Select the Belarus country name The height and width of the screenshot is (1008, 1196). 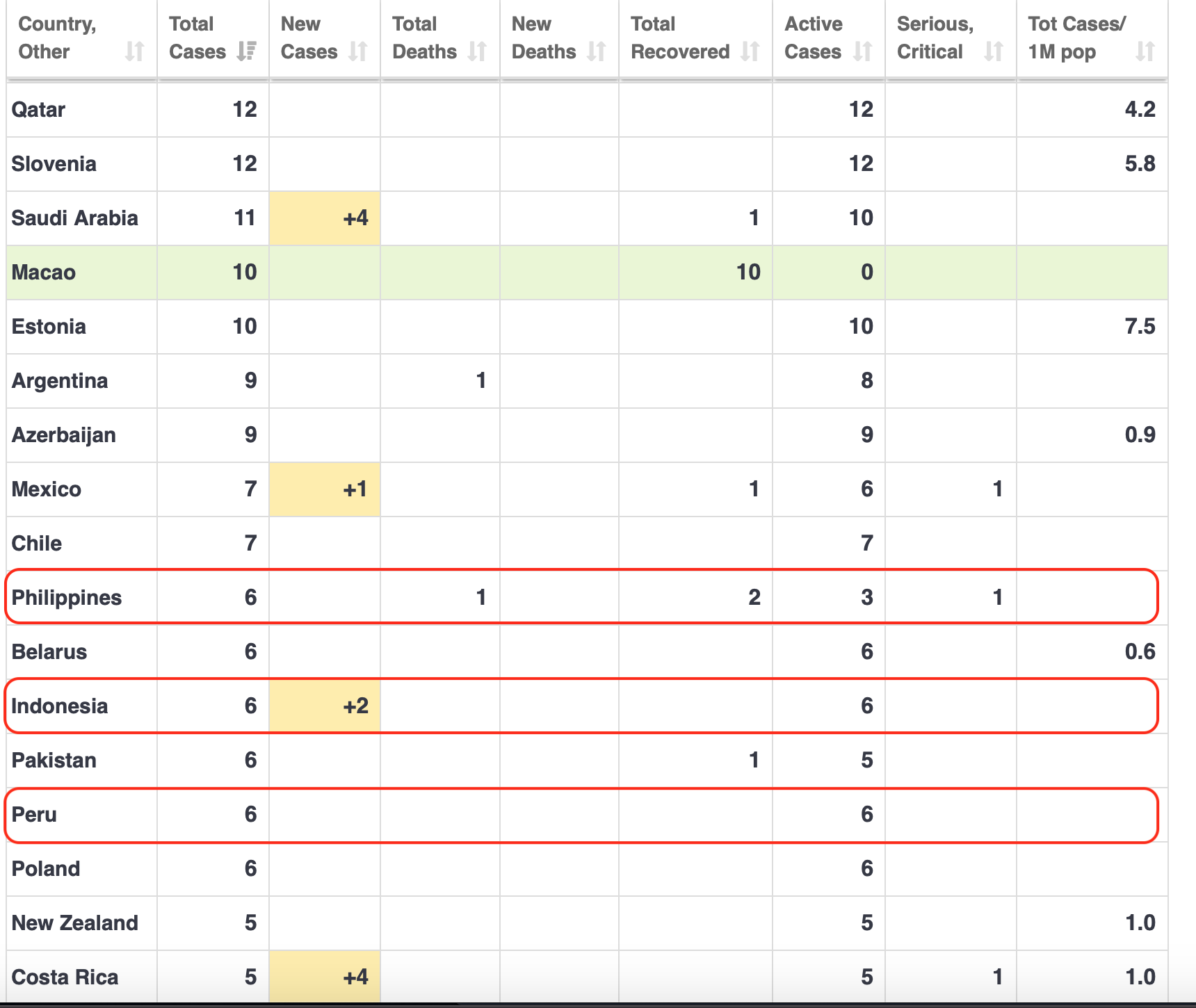tap(49, 651)
